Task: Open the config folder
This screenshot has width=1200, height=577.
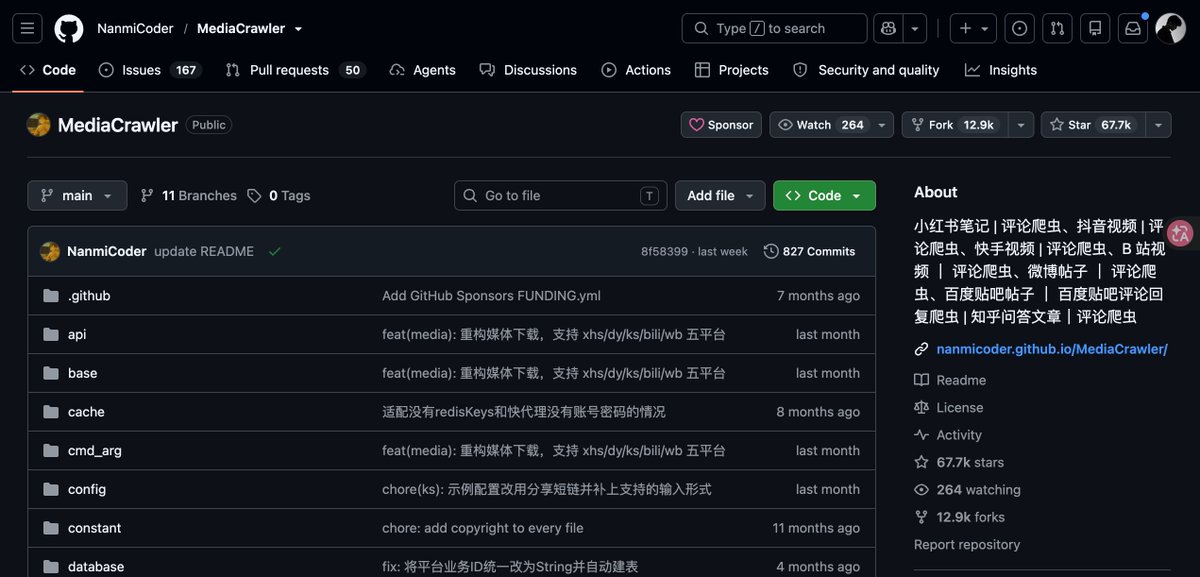Action: pyautogui.click(x=87, y=489)
